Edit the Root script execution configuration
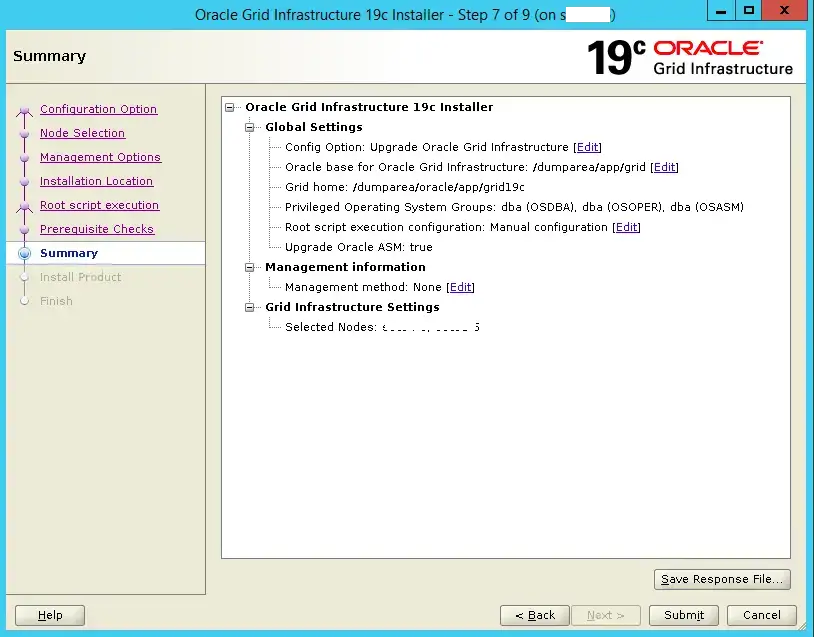 (626, 227)
